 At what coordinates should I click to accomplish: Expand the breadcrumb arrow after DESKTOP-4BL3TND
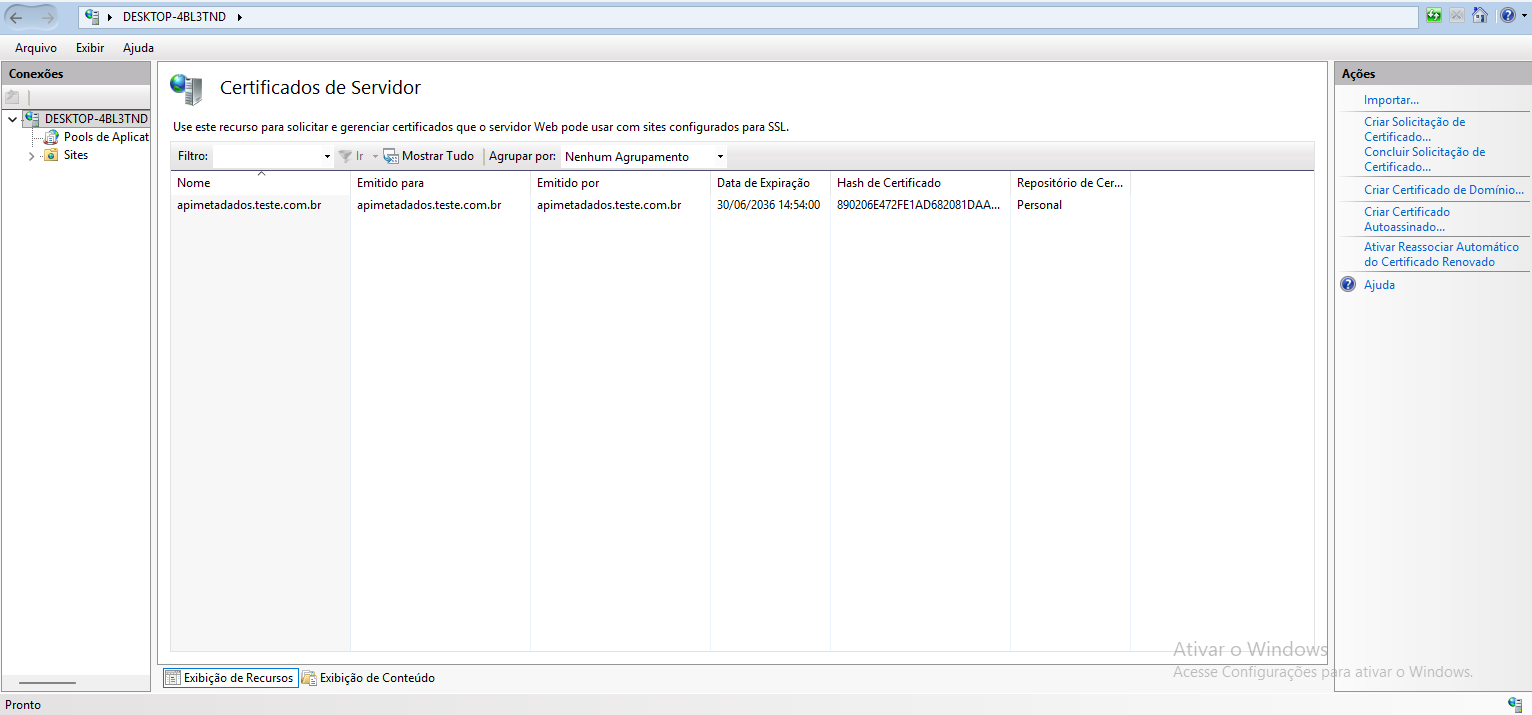tap(240, 17)
